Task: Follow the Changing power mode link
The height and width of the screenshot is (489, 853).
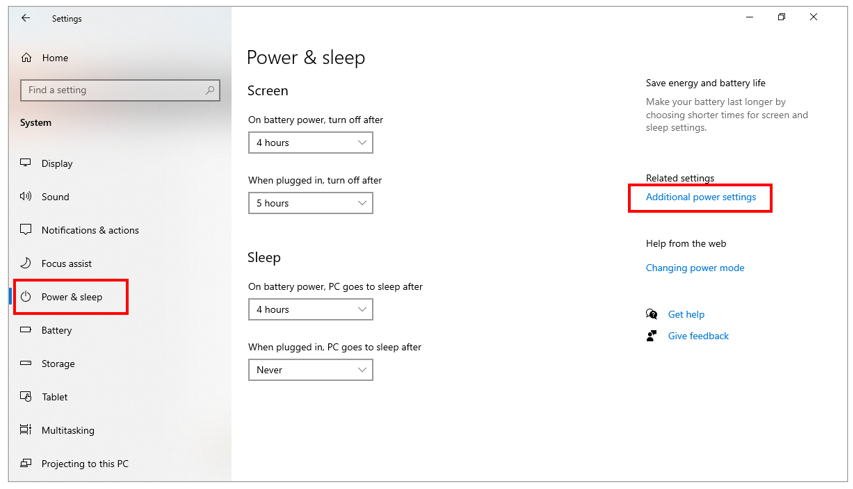Action: point(695,268)
